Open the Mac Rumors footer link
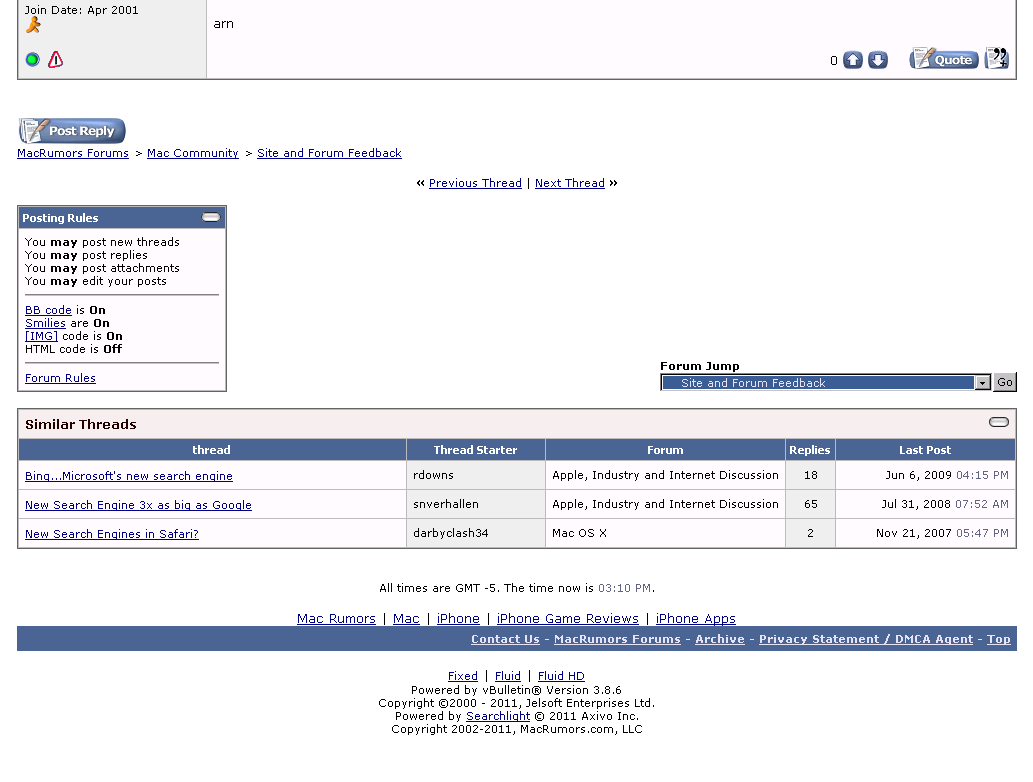This screenshot has width=1033, height=782. click(x=336, y=619)
